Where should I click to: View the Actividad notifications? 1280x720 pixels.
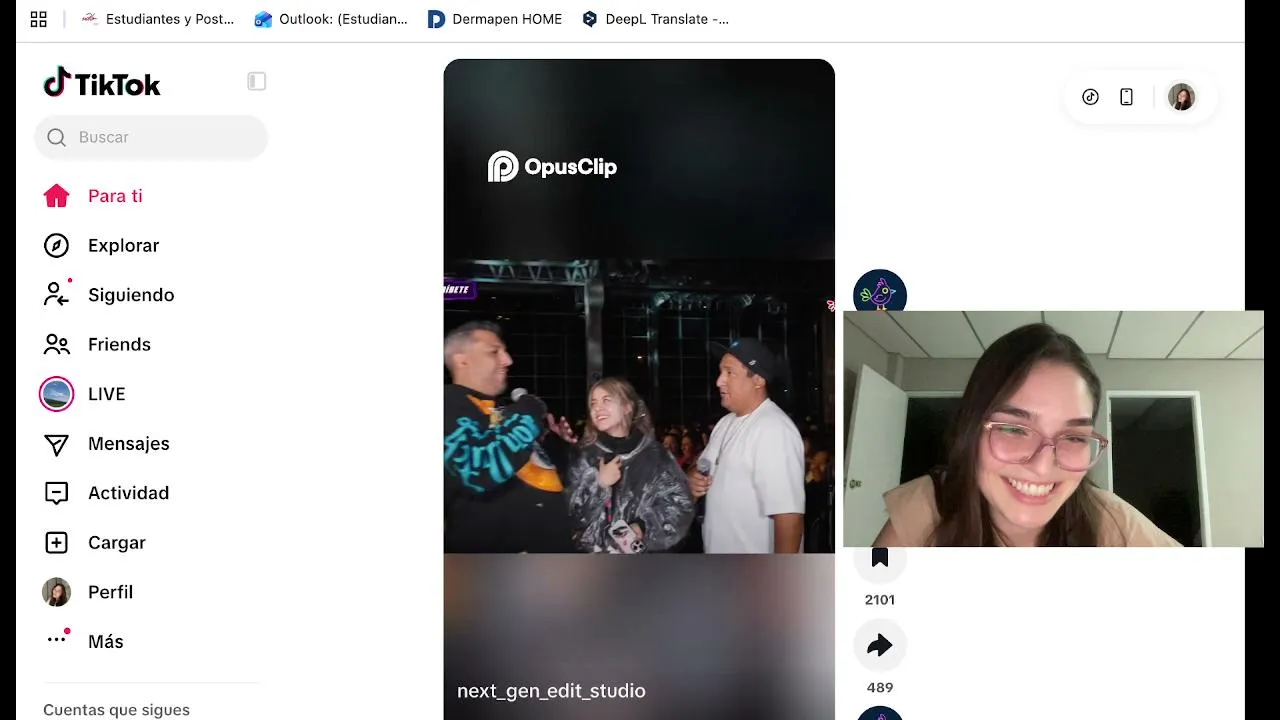coord(106,493)
